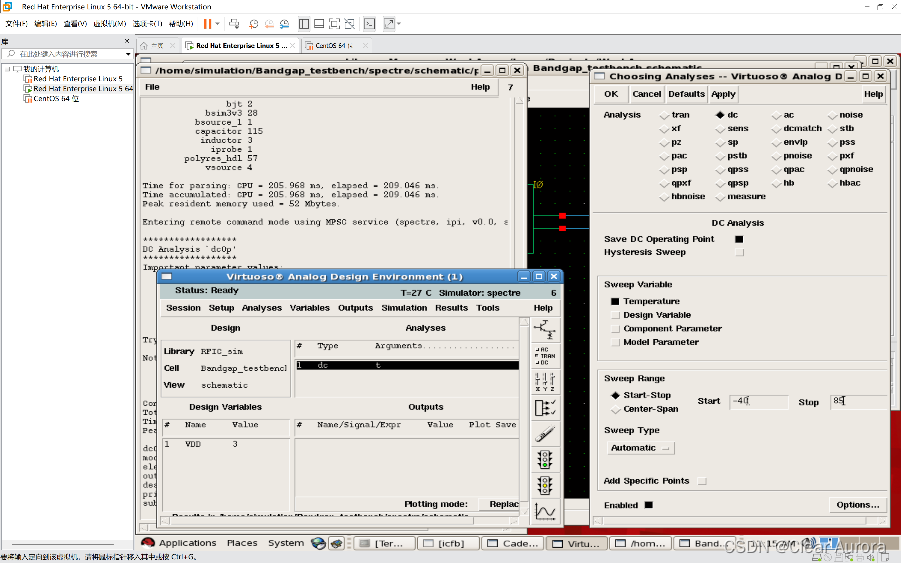Open Choose Analyses via the AC/TRAN/DC icon

(544, 356)
